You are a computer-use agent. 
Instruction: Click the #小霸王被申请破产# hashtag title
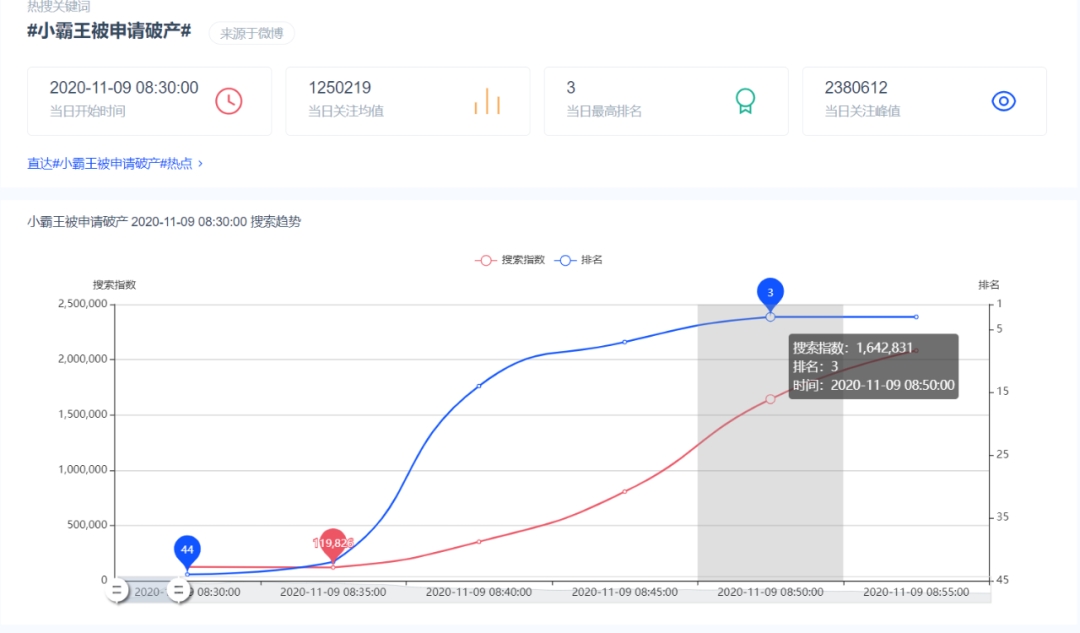pos(109,31)
